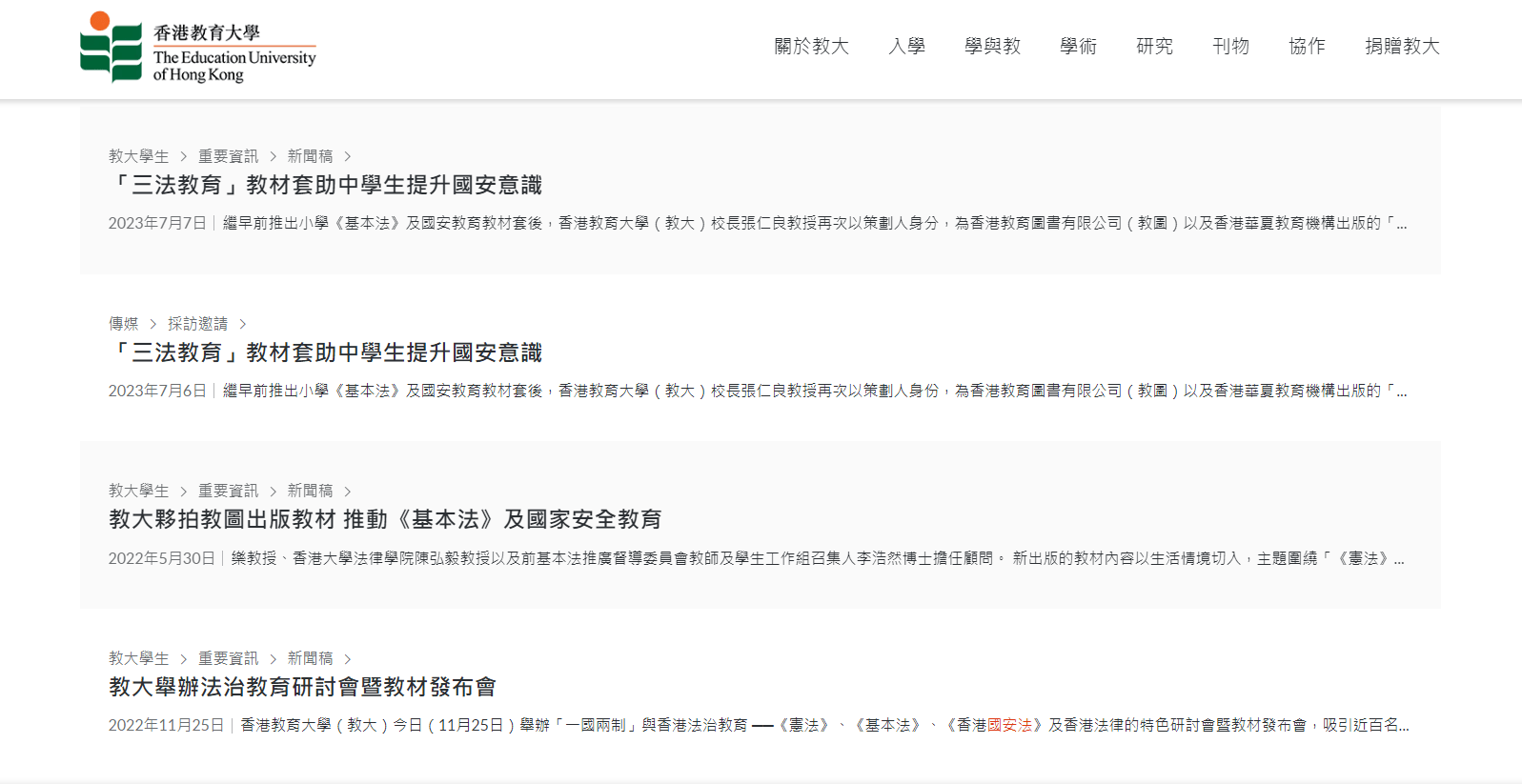Click the Education University of Hong Kong logo
Viewport: 1522px width, 784px height.
[198, 48]
